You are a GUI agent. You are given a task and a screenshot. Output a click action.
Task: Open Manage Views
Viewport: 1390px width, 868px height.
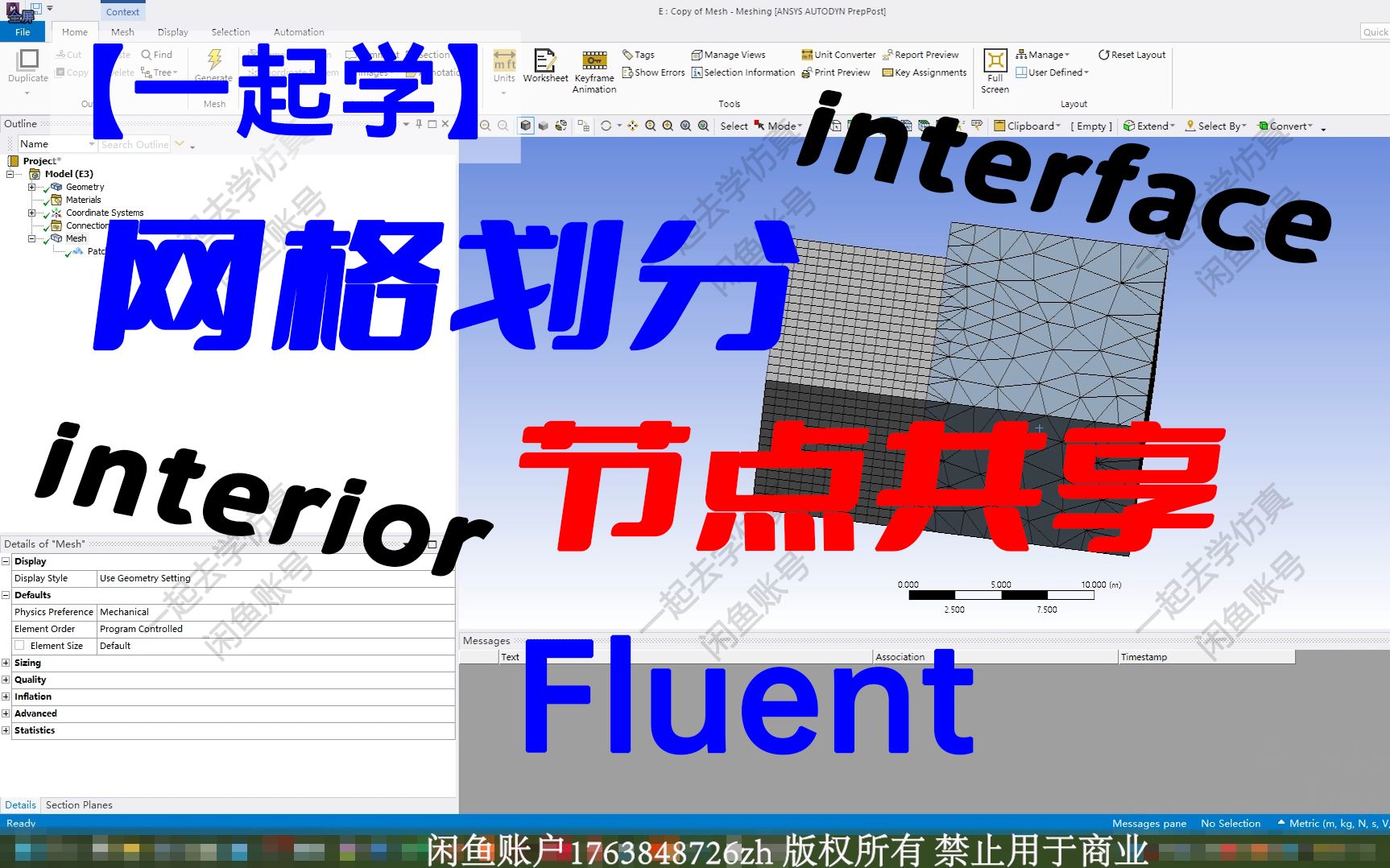[728, 55]
